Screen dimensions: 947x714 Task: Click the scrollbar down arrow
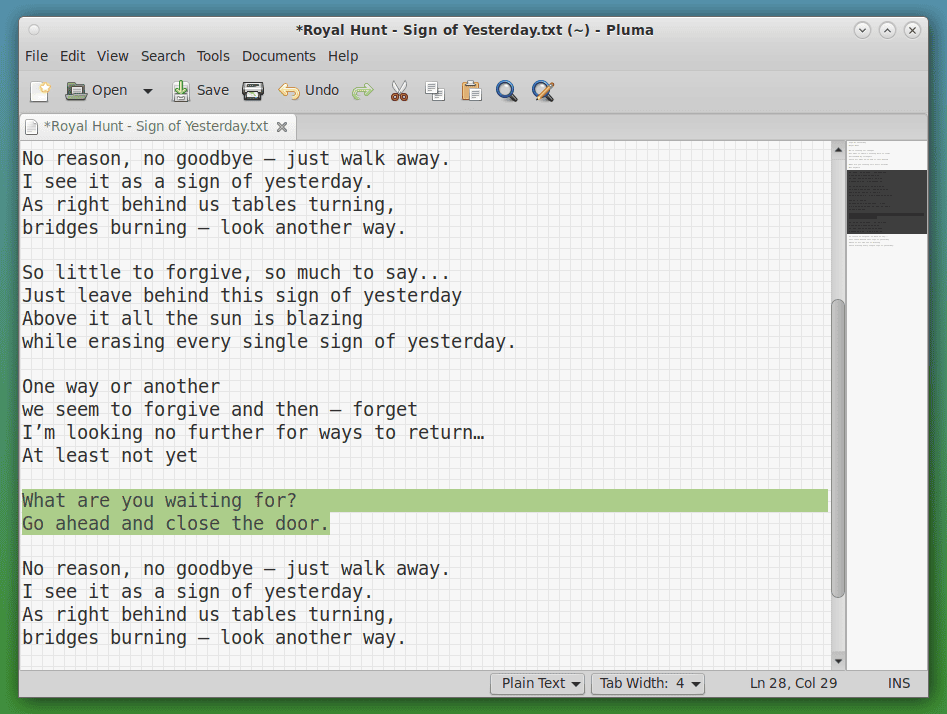point(838,661)
